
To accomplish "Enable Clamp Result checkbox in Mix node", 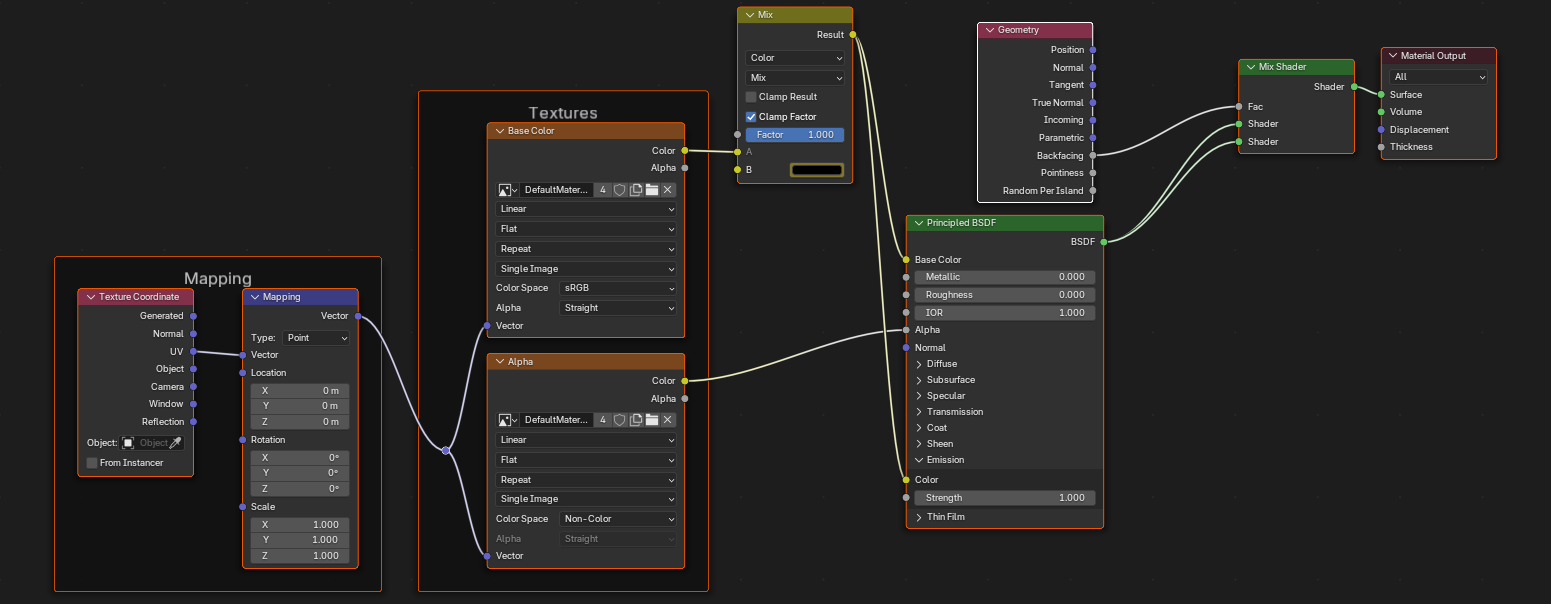I will (x=751, y=97).
